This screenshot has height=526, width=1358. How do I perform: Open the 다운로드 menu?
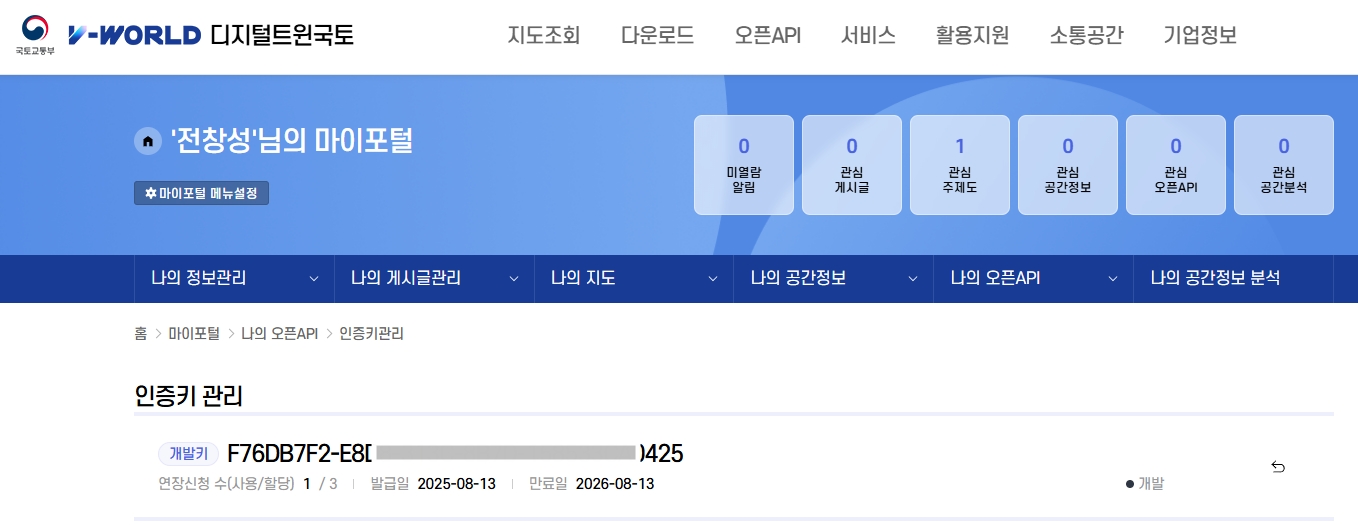[x=657, y=36]
